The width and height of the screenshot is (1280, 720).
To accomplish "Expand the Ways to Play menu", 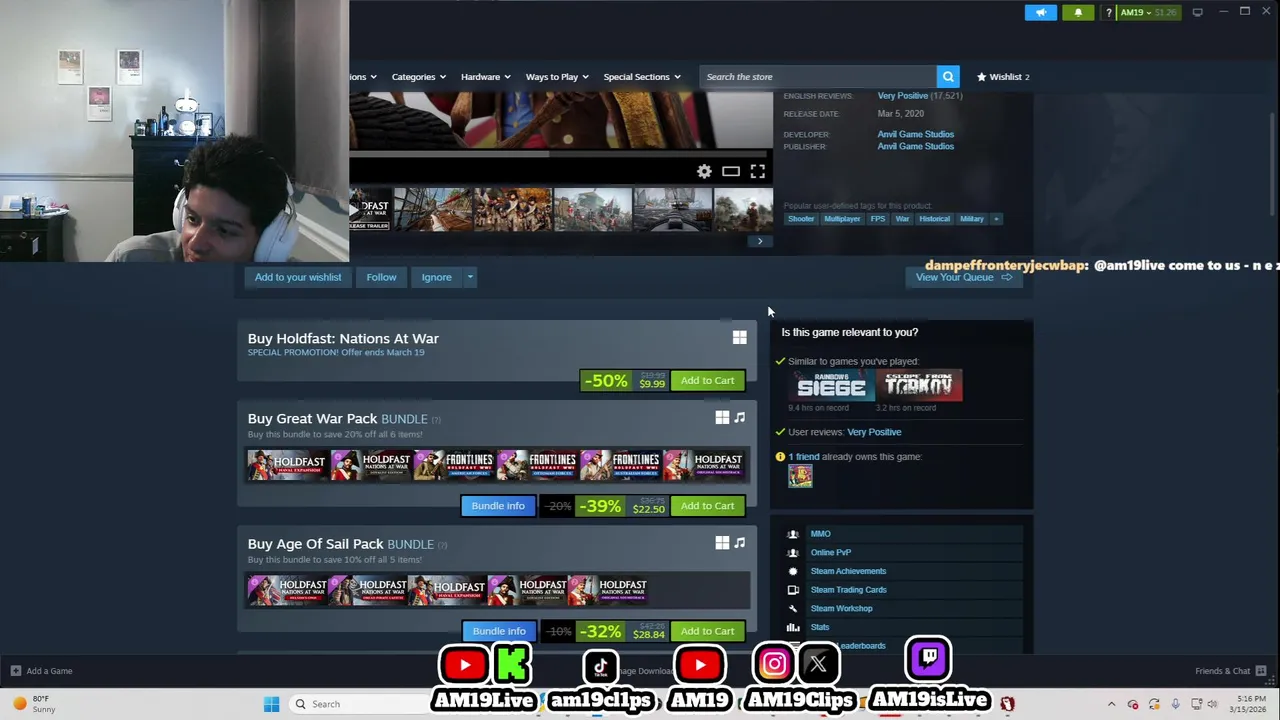I will tap(557, 77).
